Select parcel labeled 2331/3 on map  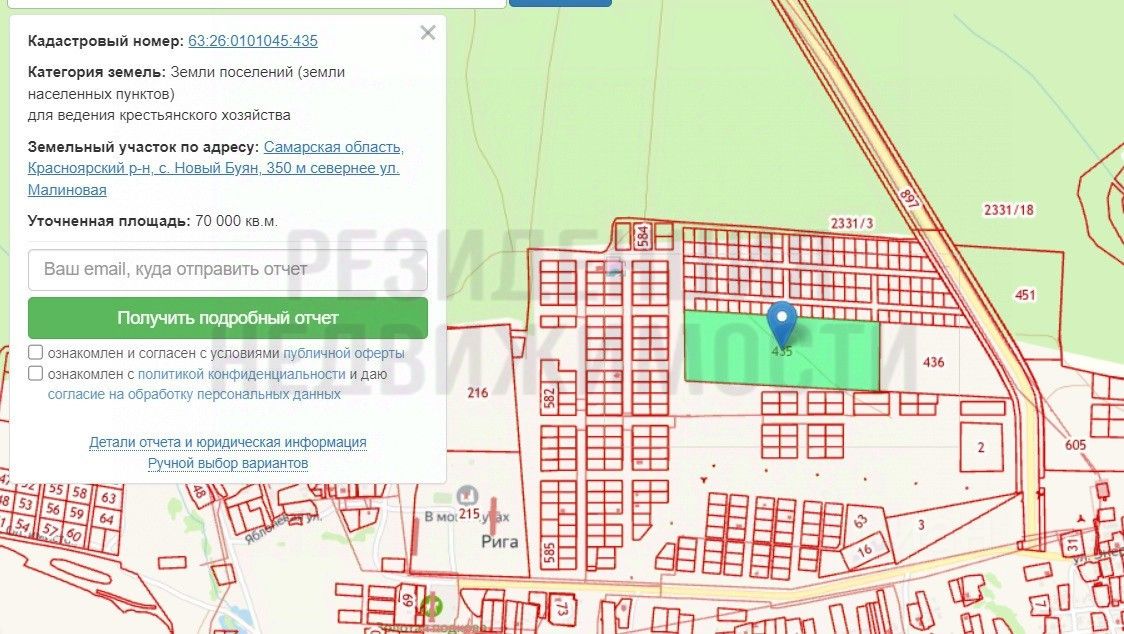[852, 223]
